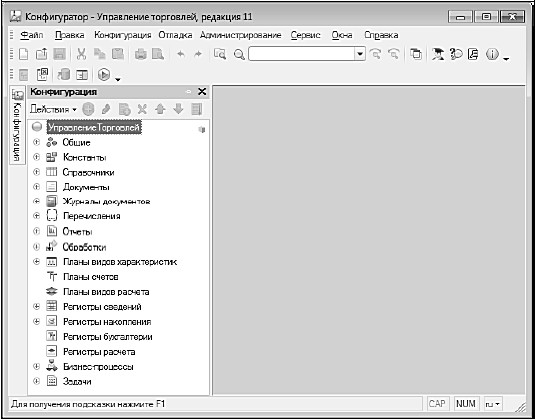Open the search field dropdown arrow
Screen dimensions: 536x420
point(360,54)
